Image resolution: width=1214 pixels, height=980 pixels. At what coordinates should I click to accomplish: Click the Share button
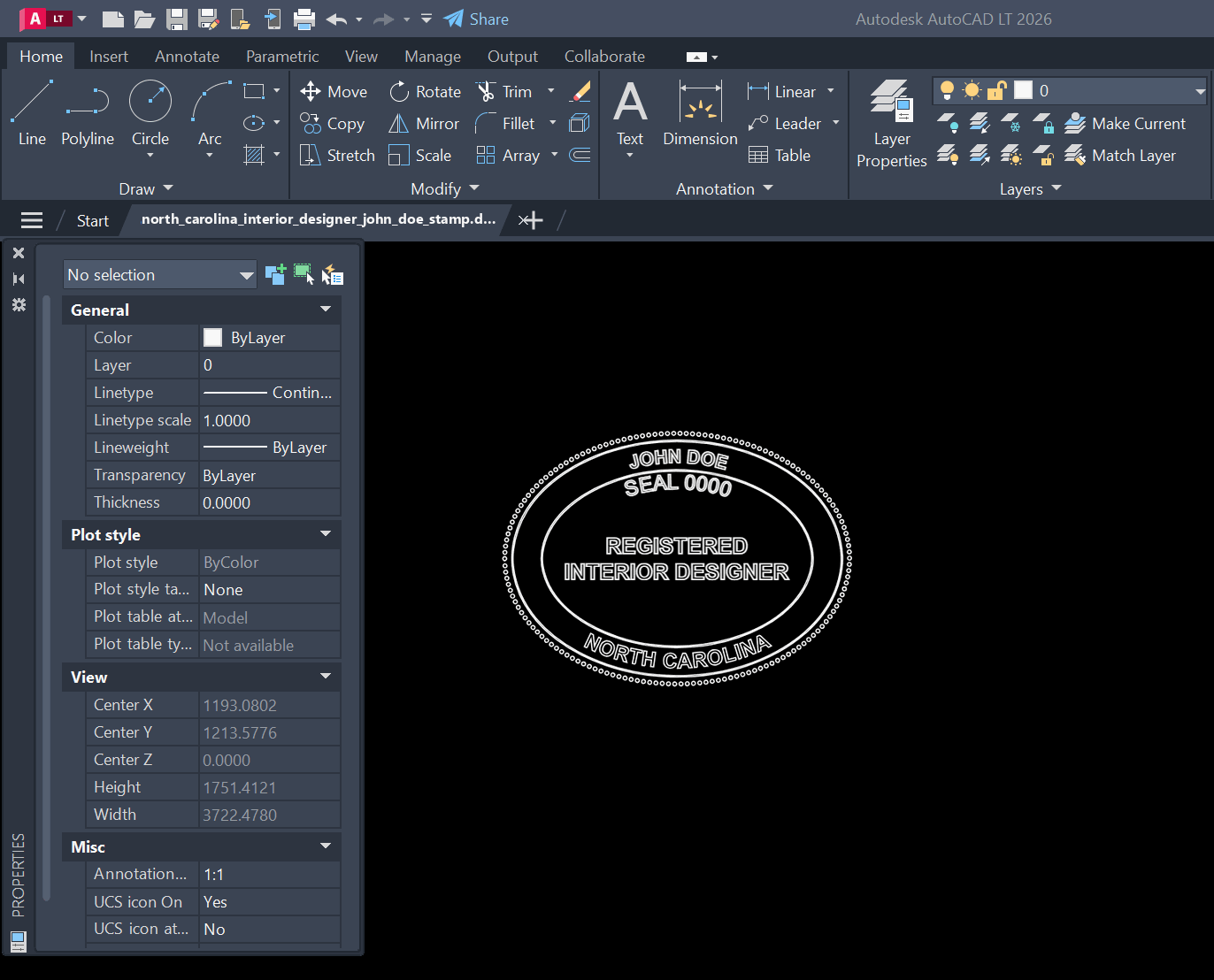click(x=476, y=19)
